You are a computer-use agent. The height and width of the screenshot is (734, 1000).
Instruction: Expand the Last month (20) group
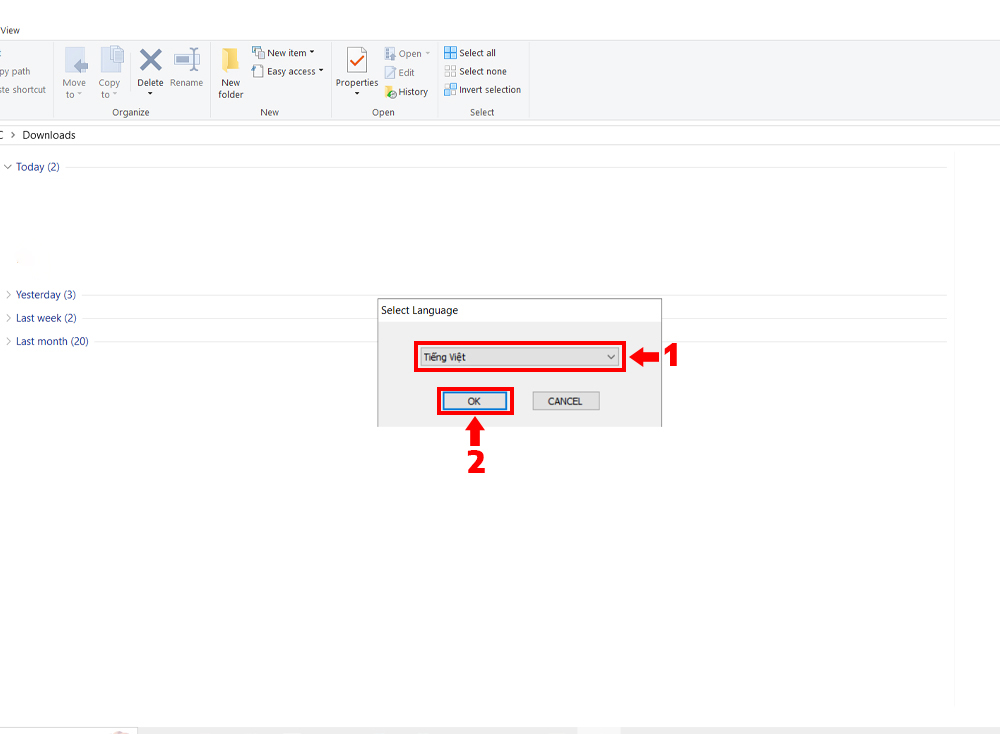[8, 341]
